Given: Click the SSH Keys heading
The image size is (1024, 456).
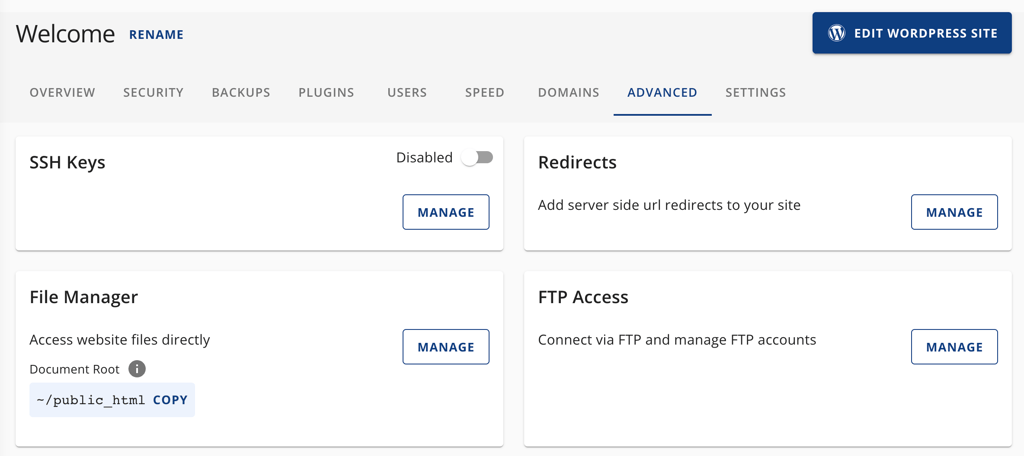Looking at the screenshot, I should pos(67,163).
